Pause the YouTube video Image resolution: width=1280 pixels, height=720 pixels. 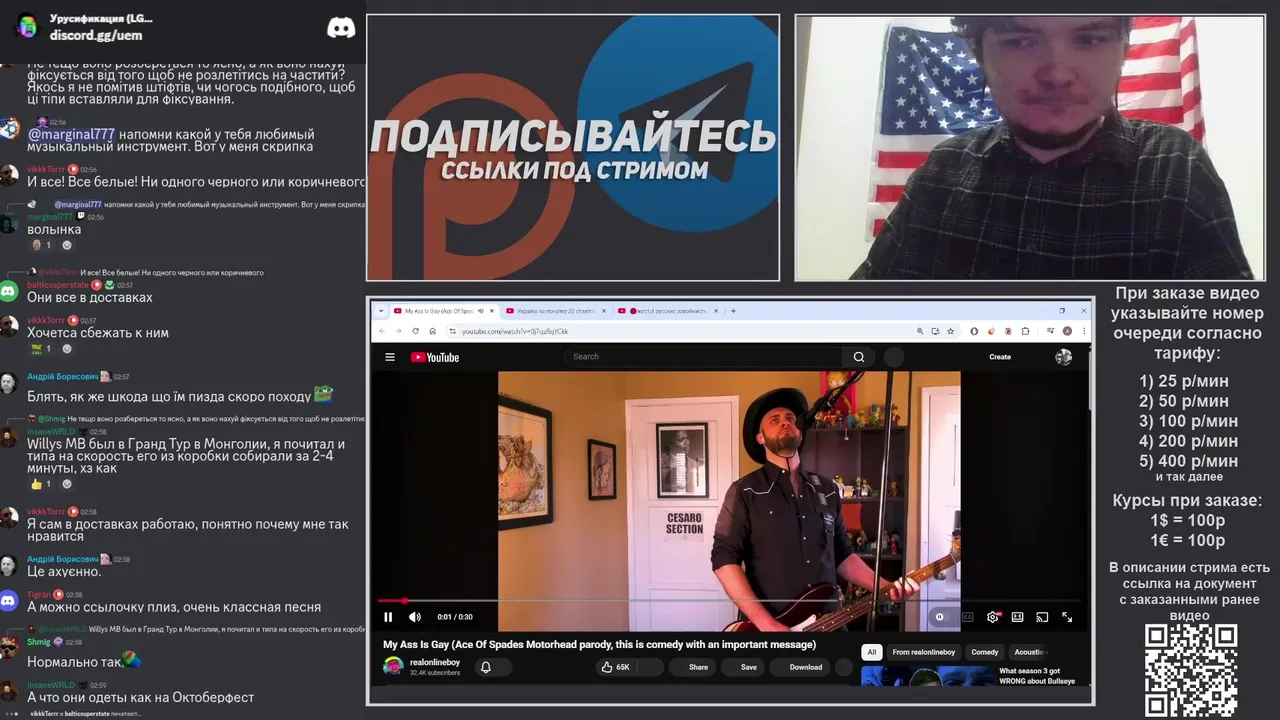point(388,617)
